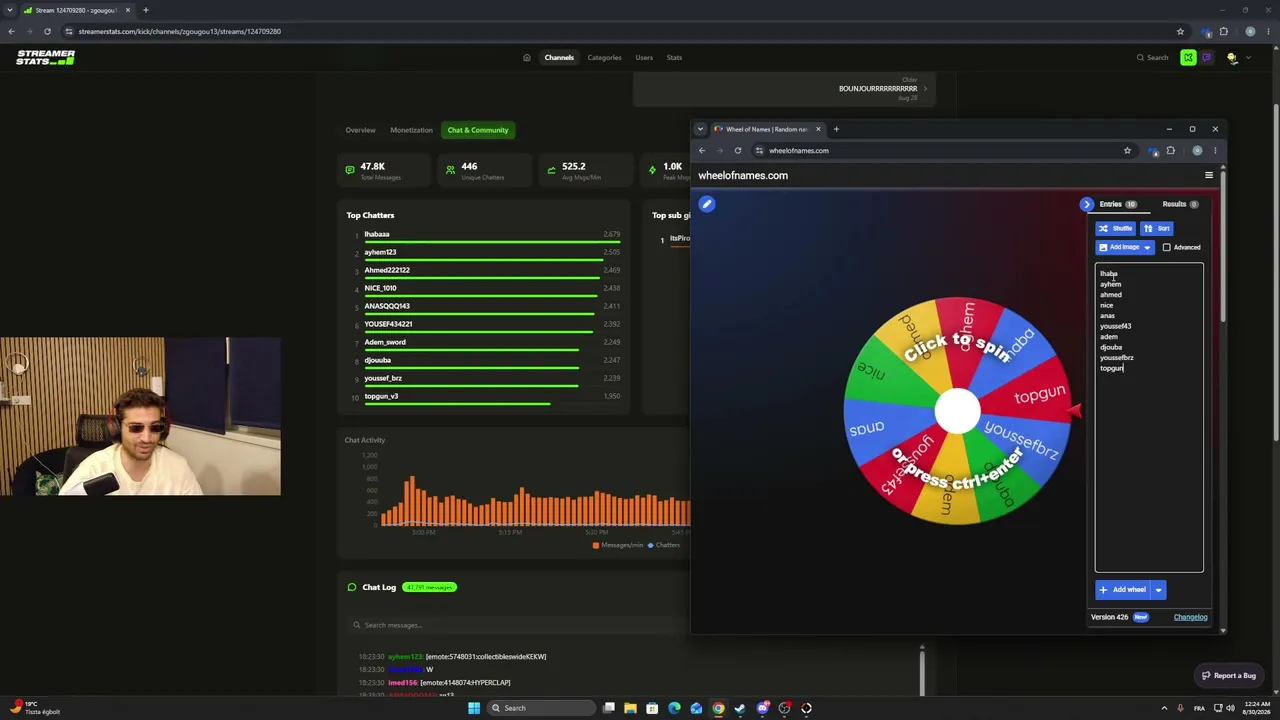Viewport: 1280px width, 720px height.
Task: Click top chatter lhabaaa
Action: [x=377, y=234]
